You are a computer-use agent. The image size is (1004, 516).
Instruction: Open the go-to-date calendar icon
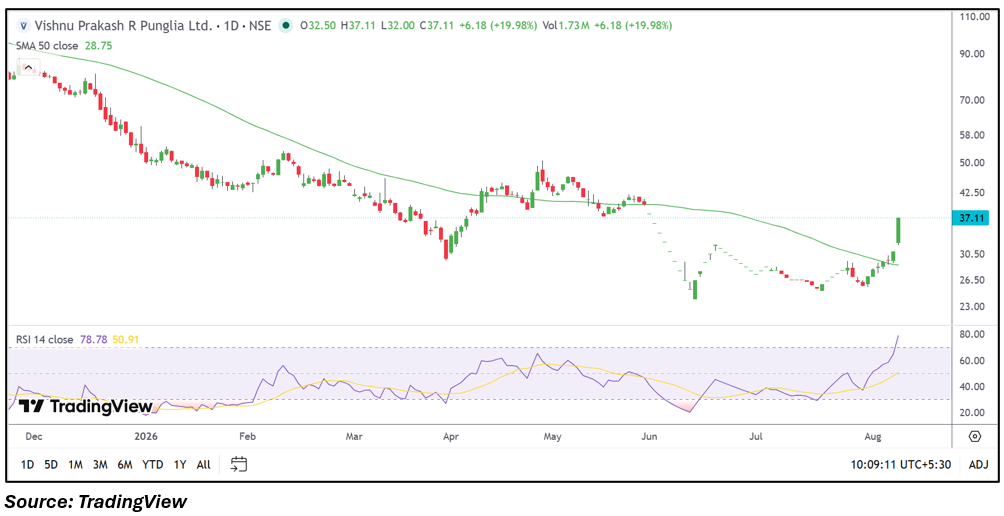239,464
